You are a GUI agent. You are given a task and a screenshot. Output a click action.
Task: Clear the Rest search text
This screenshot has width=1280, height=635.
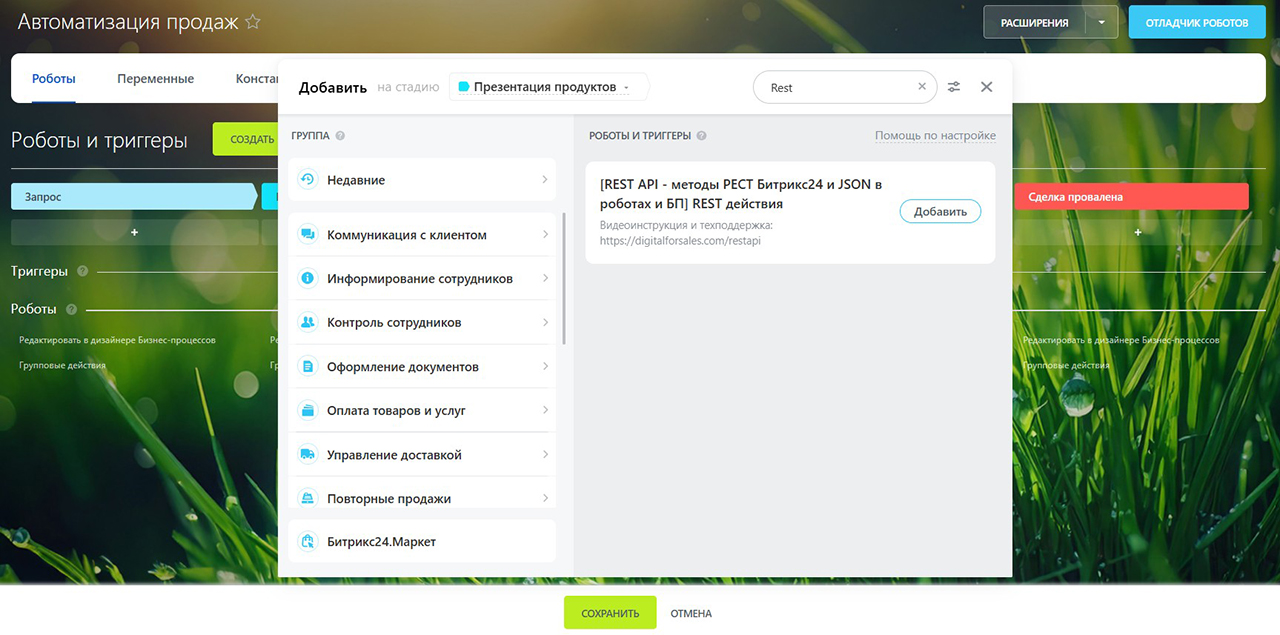click(922, 87)
